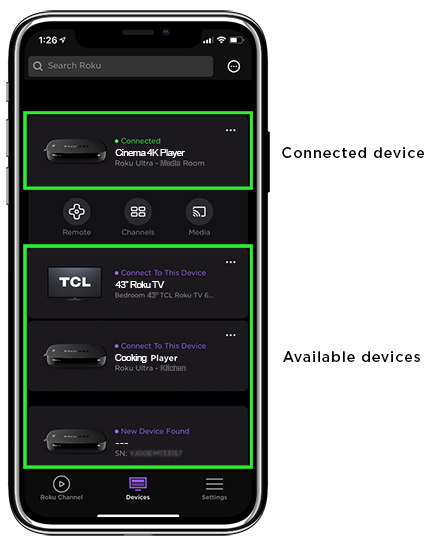
Task: Open the three-dot menu for 43" Roku TV
Action: (x=231, y=262)
